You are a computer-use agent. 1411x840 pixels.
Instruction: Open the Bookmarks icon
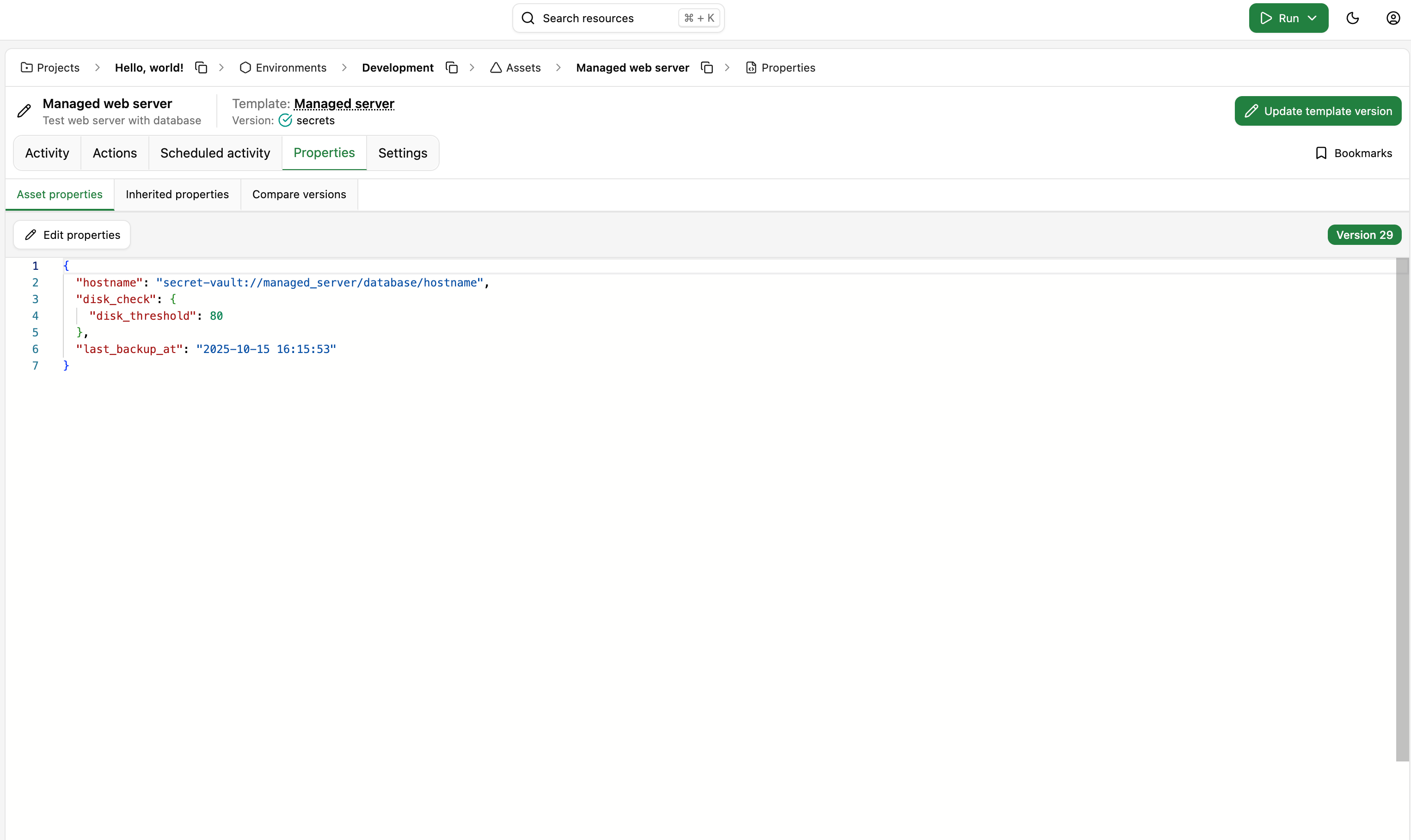pyautogui.click(x=1321, y=153)
